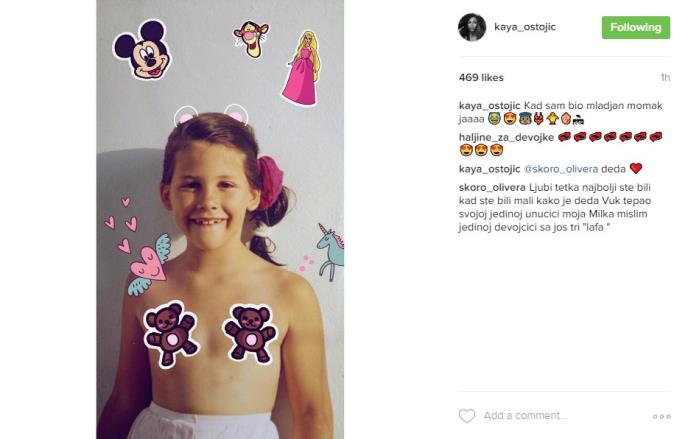
Task: Click the pink dress princess sticker
Action: (301, 68)
